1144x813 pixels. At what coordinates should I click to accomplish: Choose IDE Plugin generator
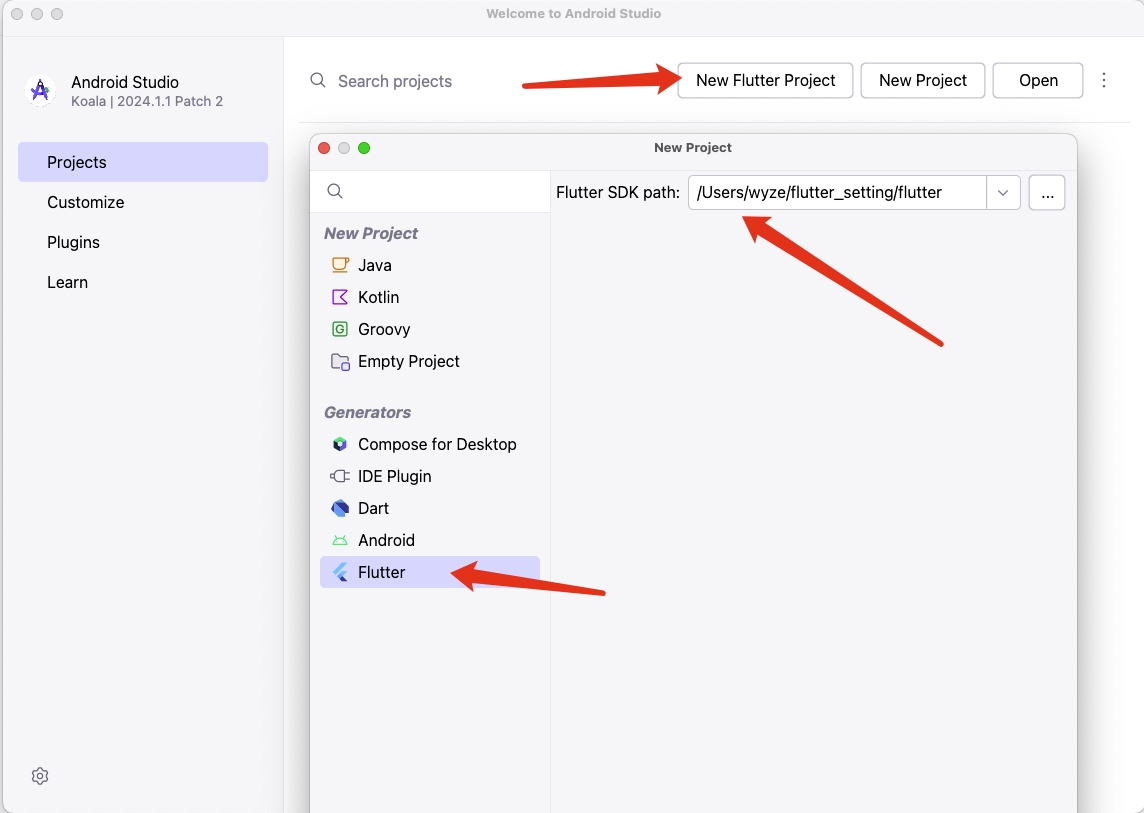click(430, 476)
